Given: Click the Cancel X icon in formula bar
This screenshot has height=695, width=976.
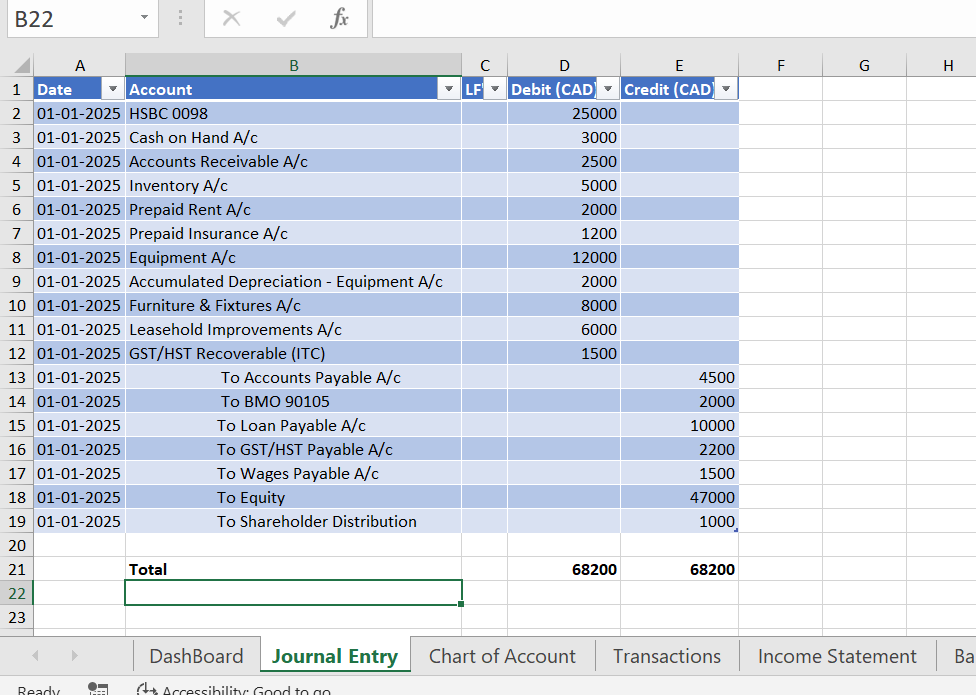Looking at the screenshot, I should (232, 19).
